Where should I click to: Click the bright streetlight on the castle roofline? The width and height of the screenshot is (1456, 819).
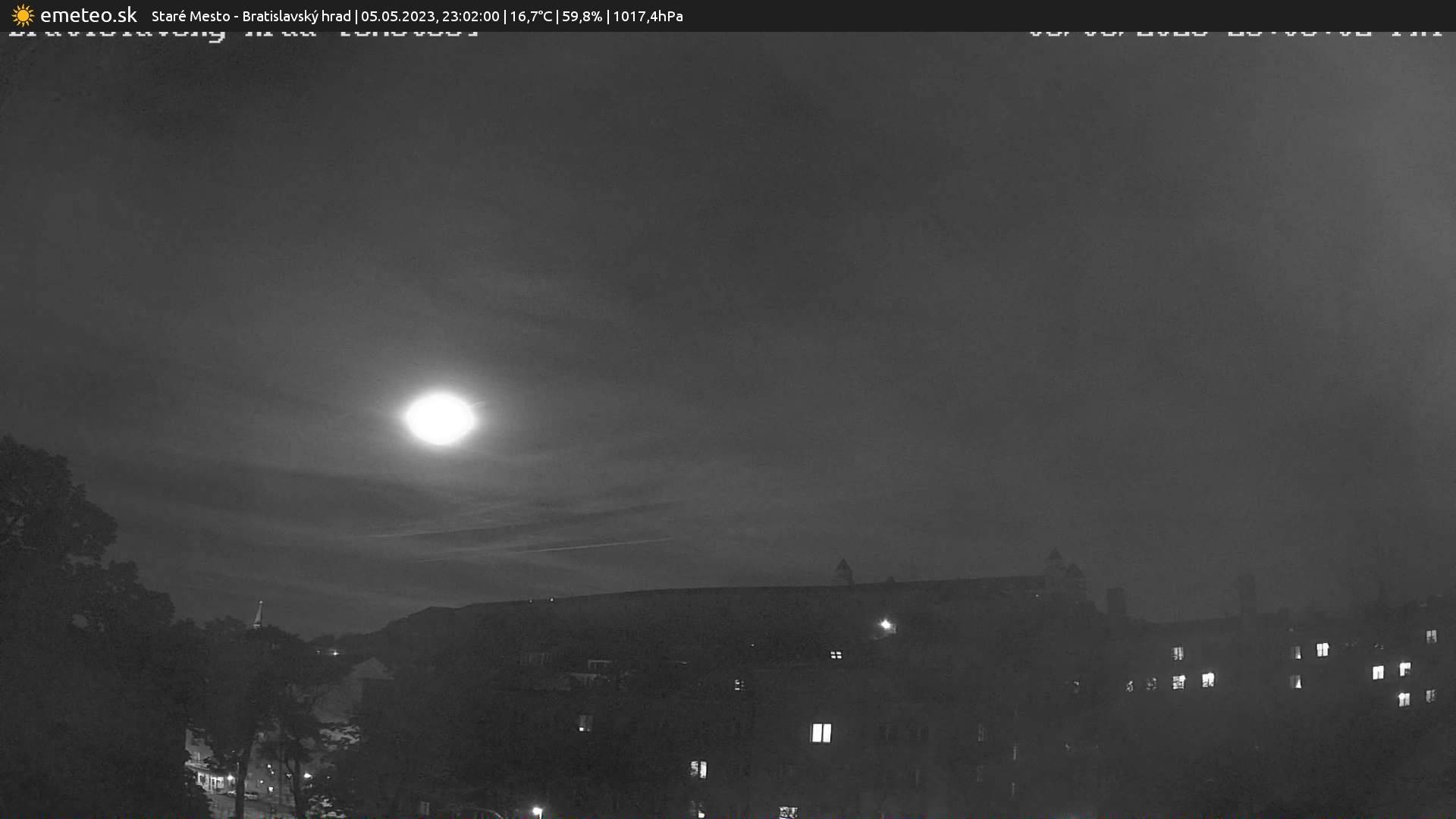click(x=886, y=626)
